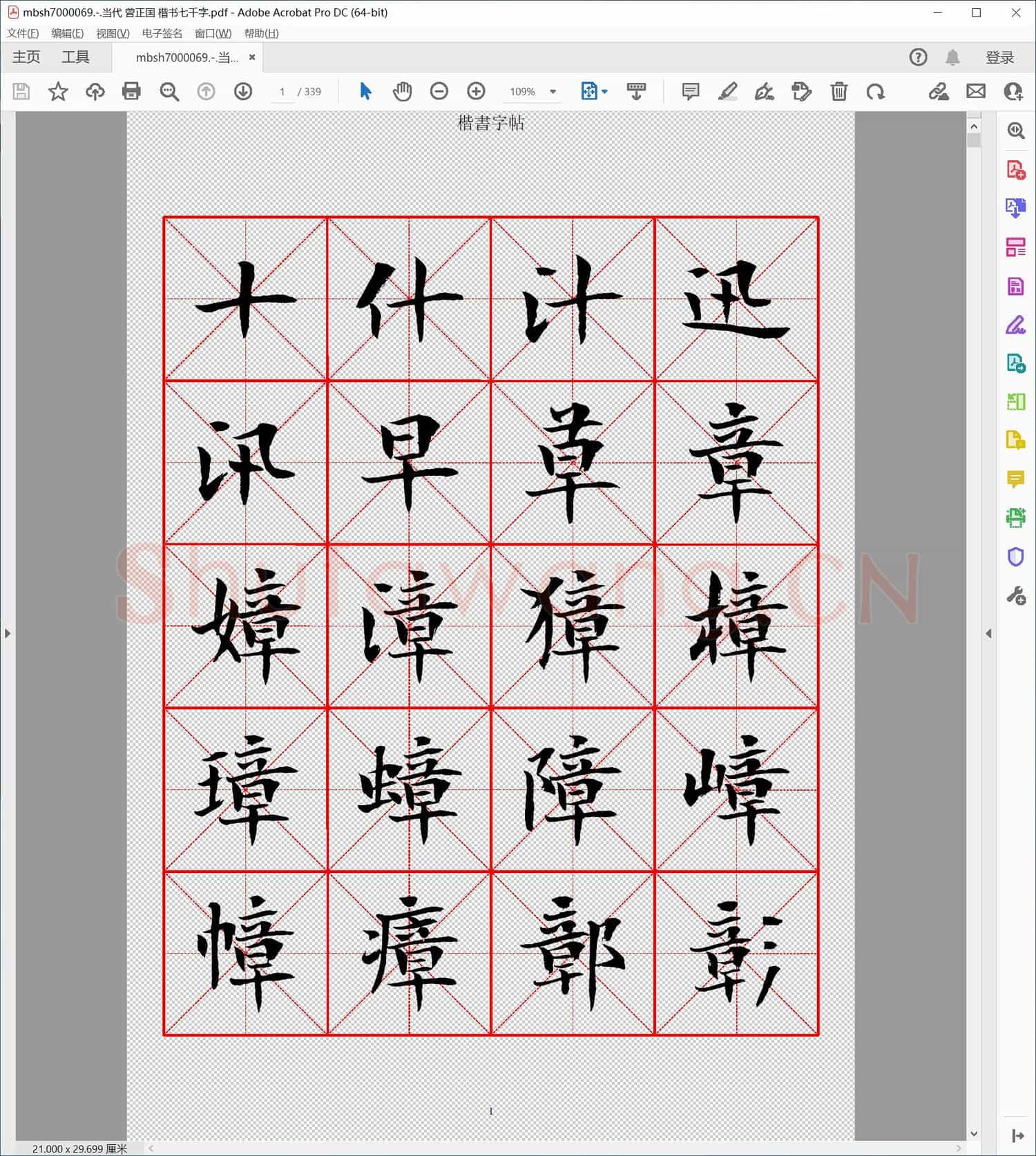Click the vertical scrollbar thumb

(974, 140)
